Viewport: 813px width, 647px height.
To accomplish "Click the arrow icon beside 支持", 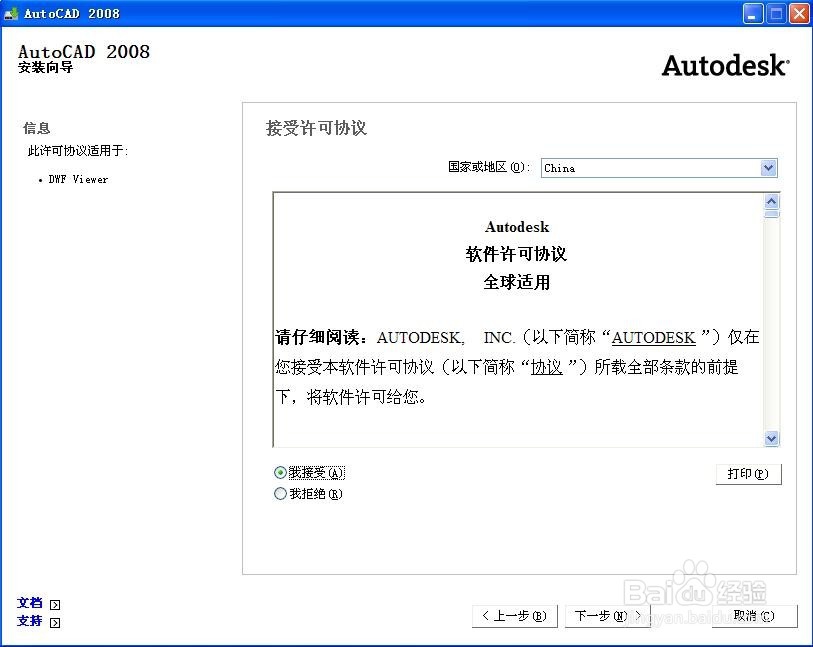I will point(55,623).
